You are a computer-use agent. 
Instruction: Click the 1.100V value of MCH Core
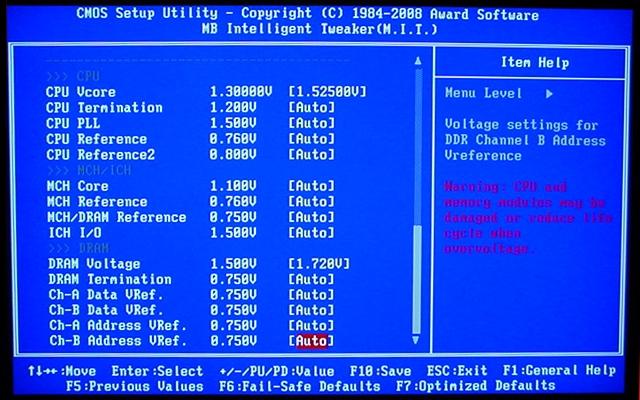[x=233, y=186]
